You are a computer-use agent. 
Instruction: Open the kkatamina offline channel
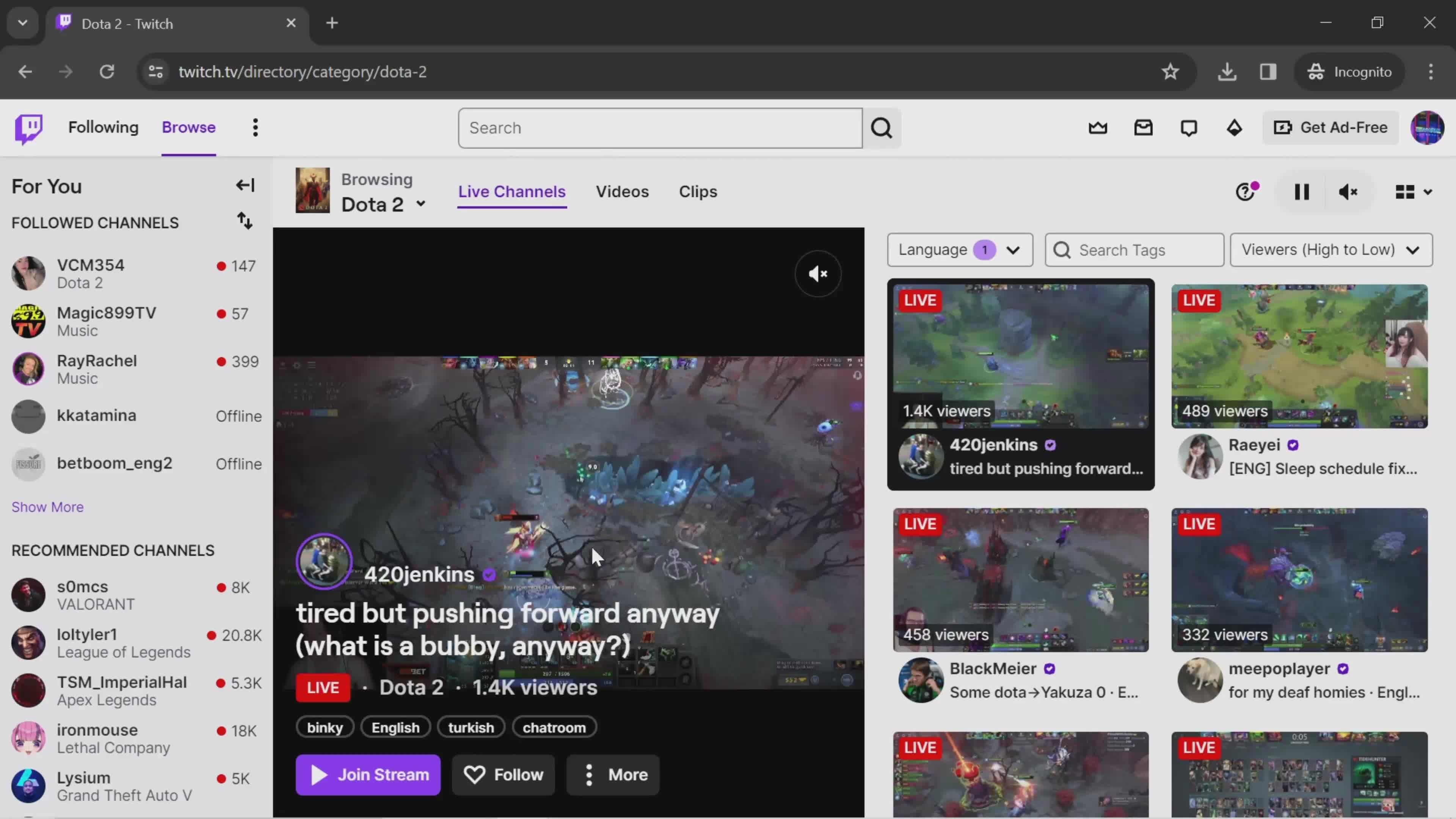(x=136, y=417)
